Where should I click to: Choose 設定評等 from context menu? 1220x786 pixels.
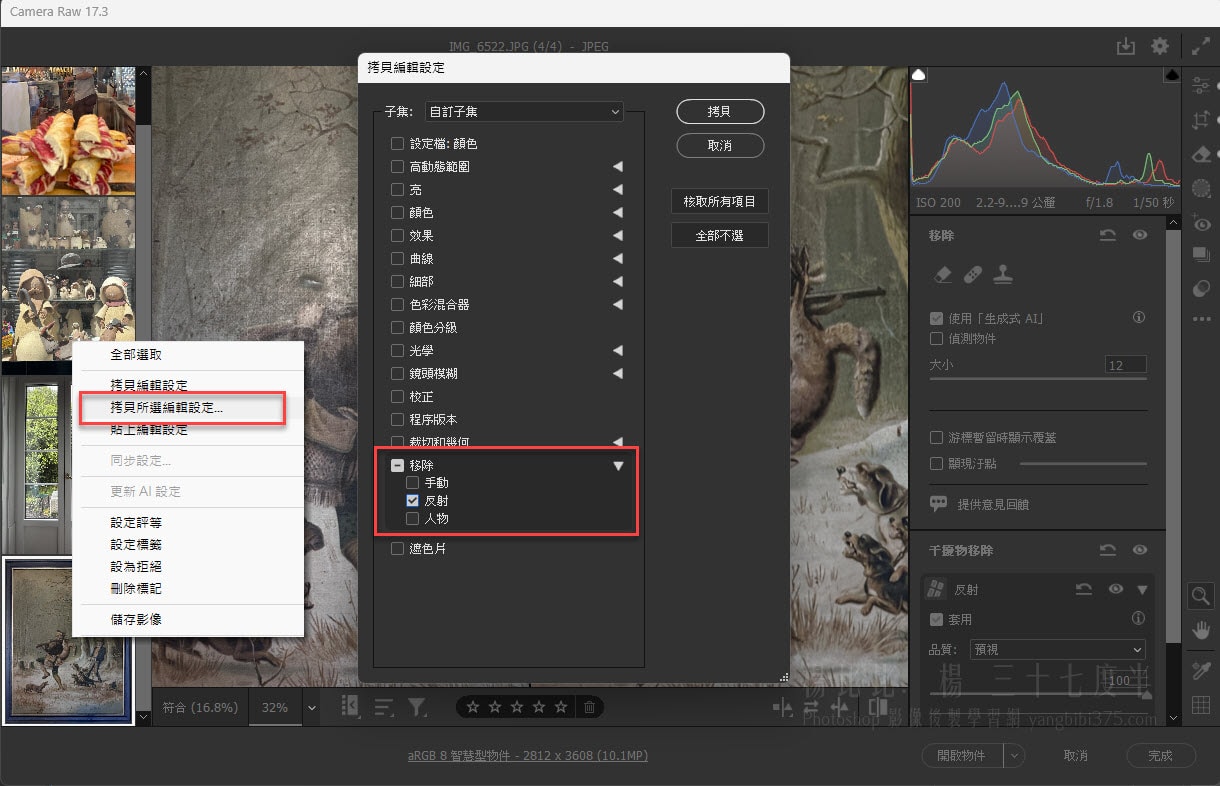tap(136, 523)
